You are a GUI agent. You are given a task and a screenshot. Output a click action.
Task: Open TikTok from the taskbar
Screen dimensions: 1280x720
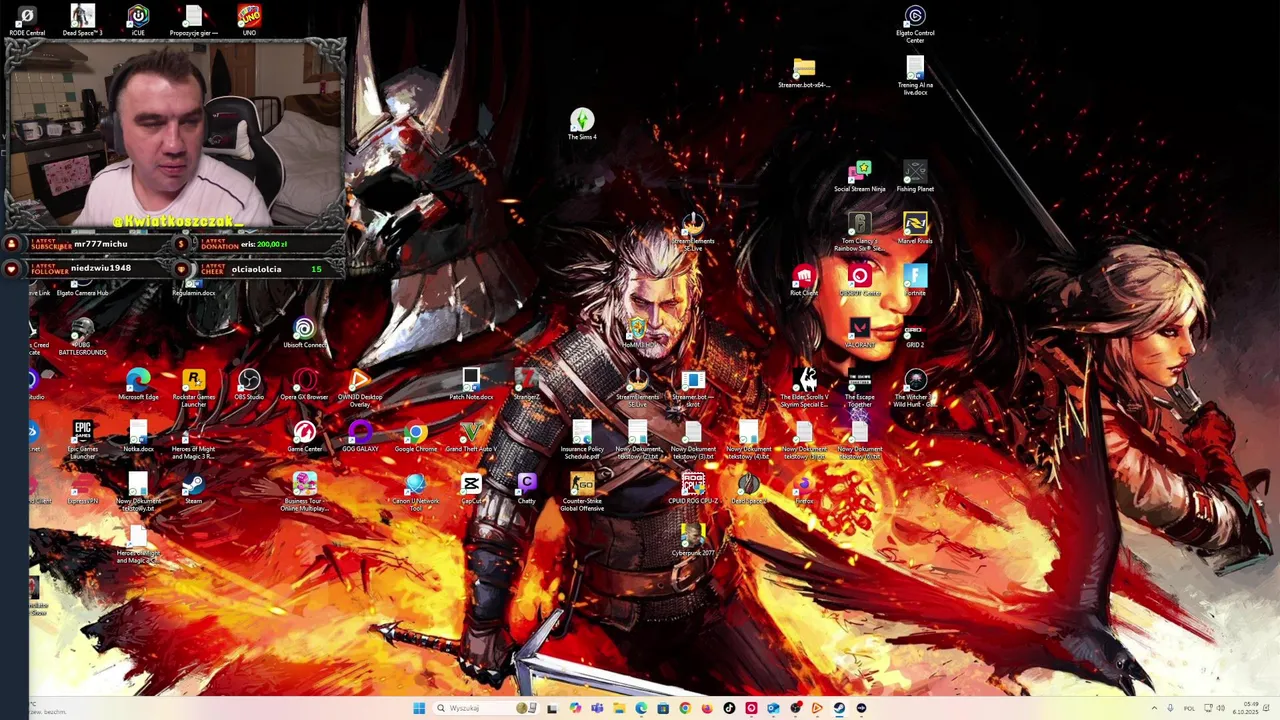tap(729, 708)
